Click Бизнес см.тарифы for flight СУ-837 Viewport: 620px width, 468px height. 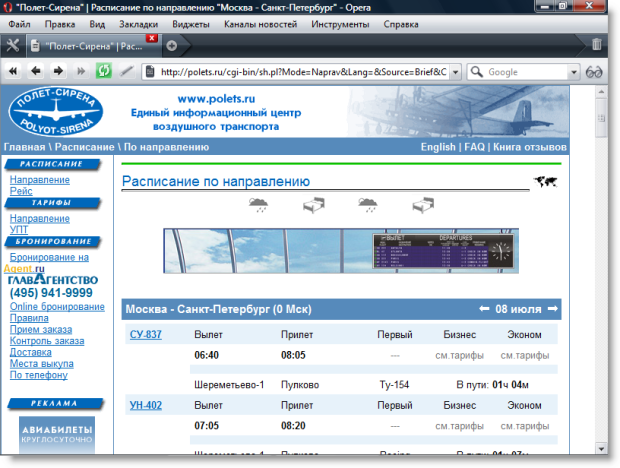click(x=459, y=355)
